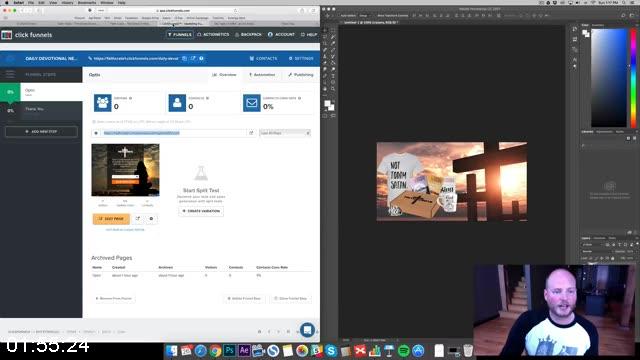Toggle Auto-Select checkbox in Photoshop options bar
This screenshot has width=640, height=360.
(340, 16)
